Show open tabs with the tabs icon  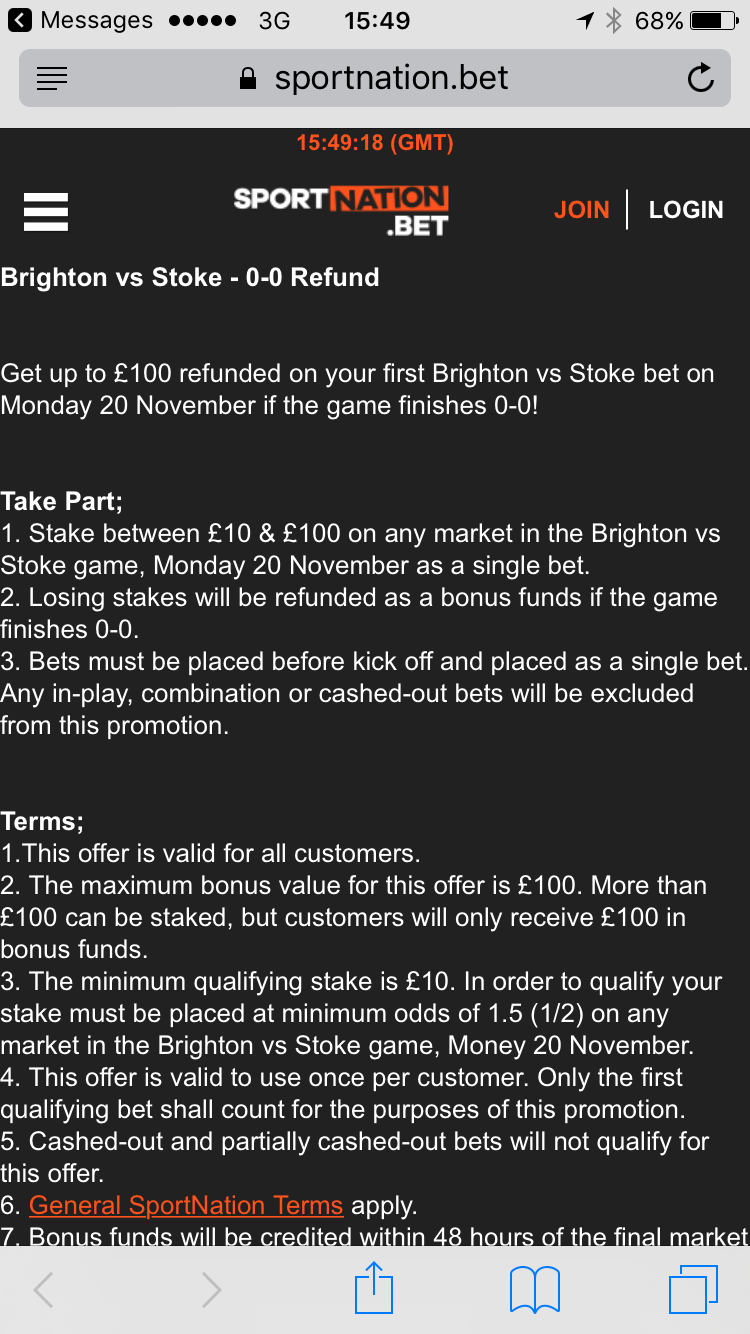[693, 1289]
